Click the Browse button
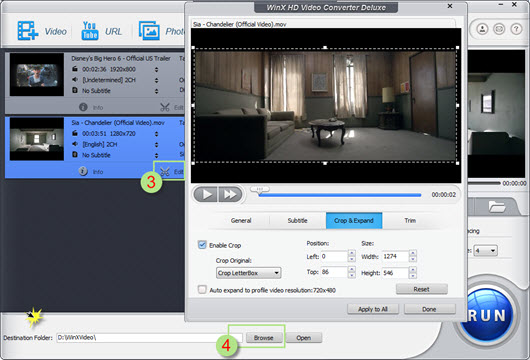The height and width of the screenshot is (360, 530). pos(264,337)
